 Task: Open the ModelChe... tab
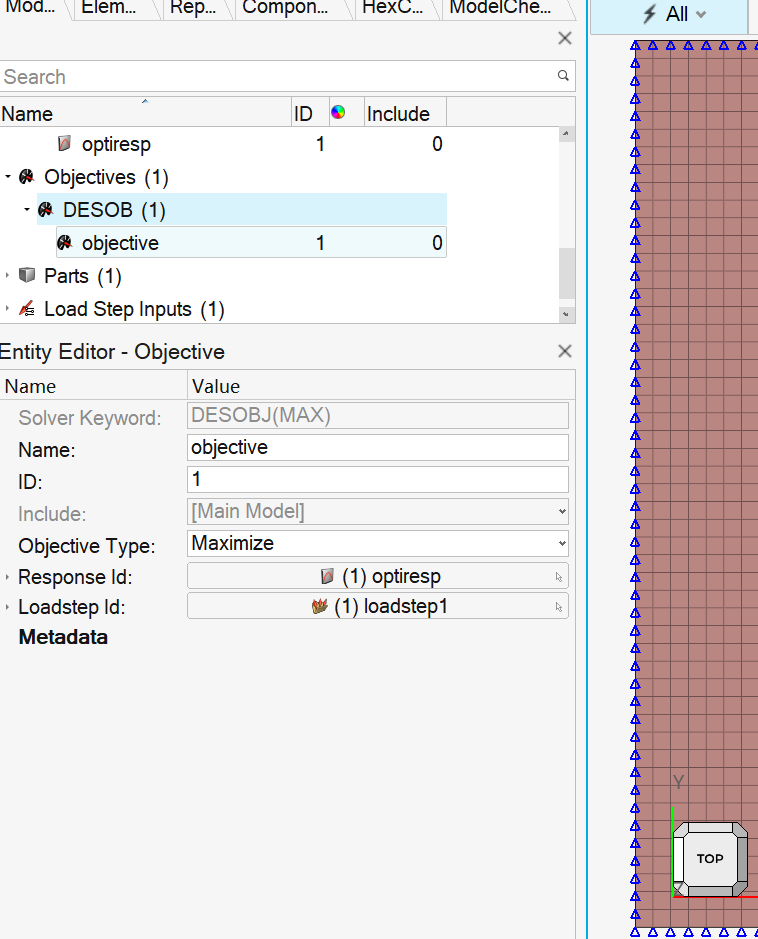502,8
